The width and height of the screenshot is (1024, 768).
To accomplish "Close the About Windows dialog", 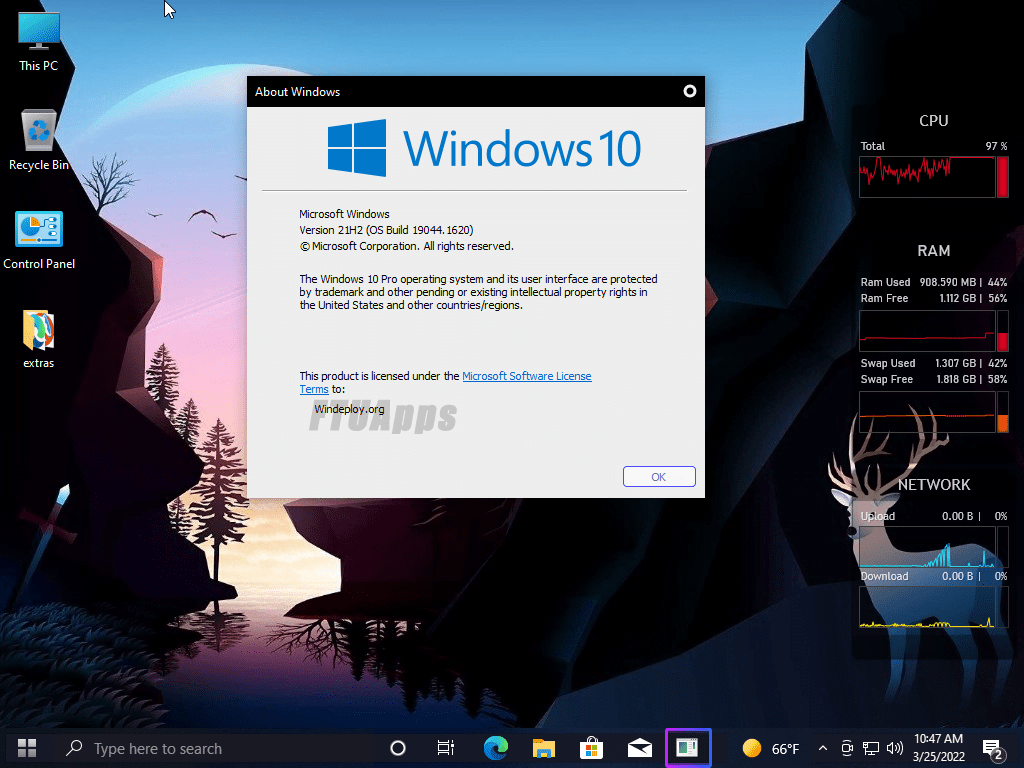I will (690, 91).
